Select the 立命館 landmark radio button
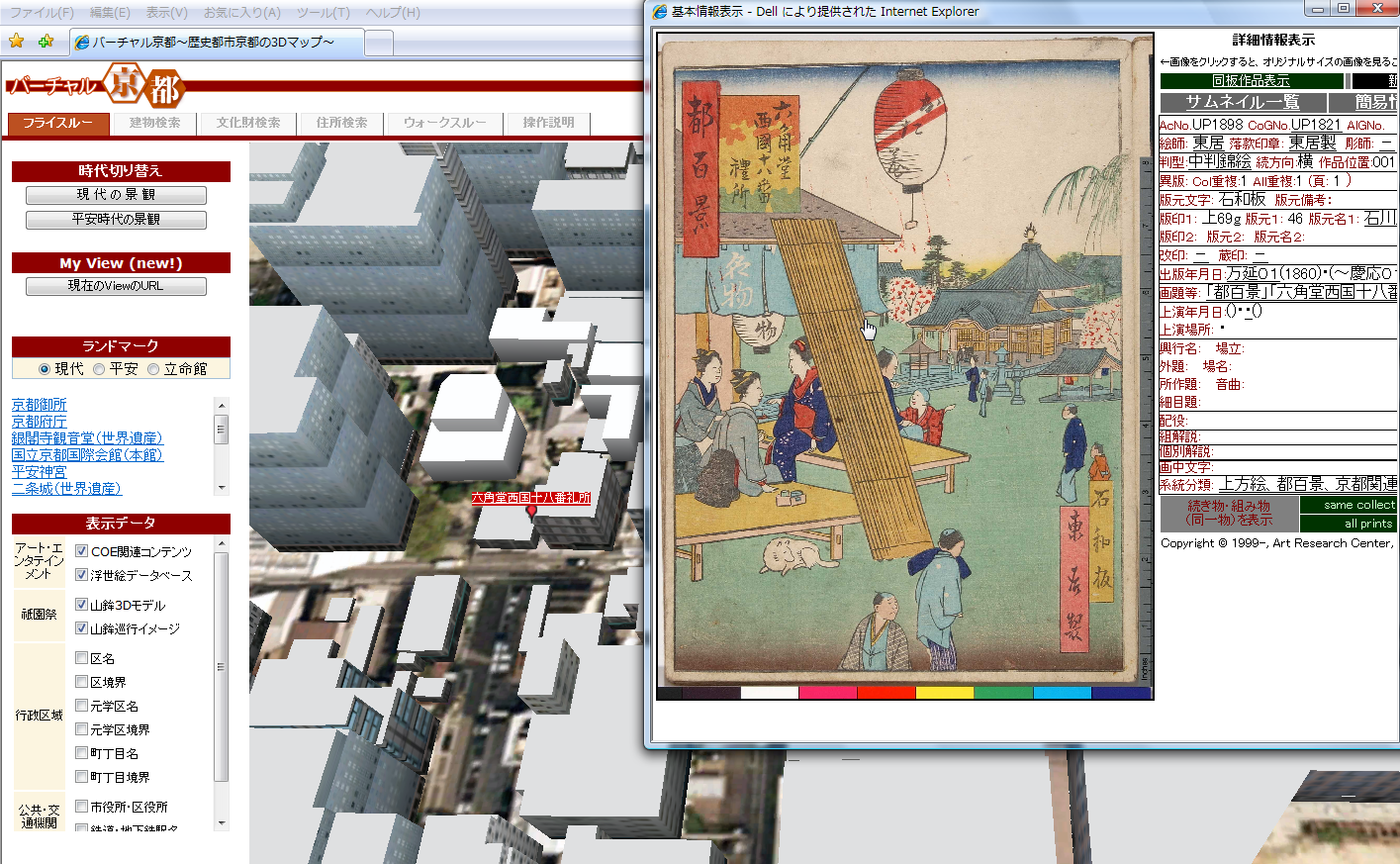This screenshot has height=864, width=1400. (x=152, y=369)
